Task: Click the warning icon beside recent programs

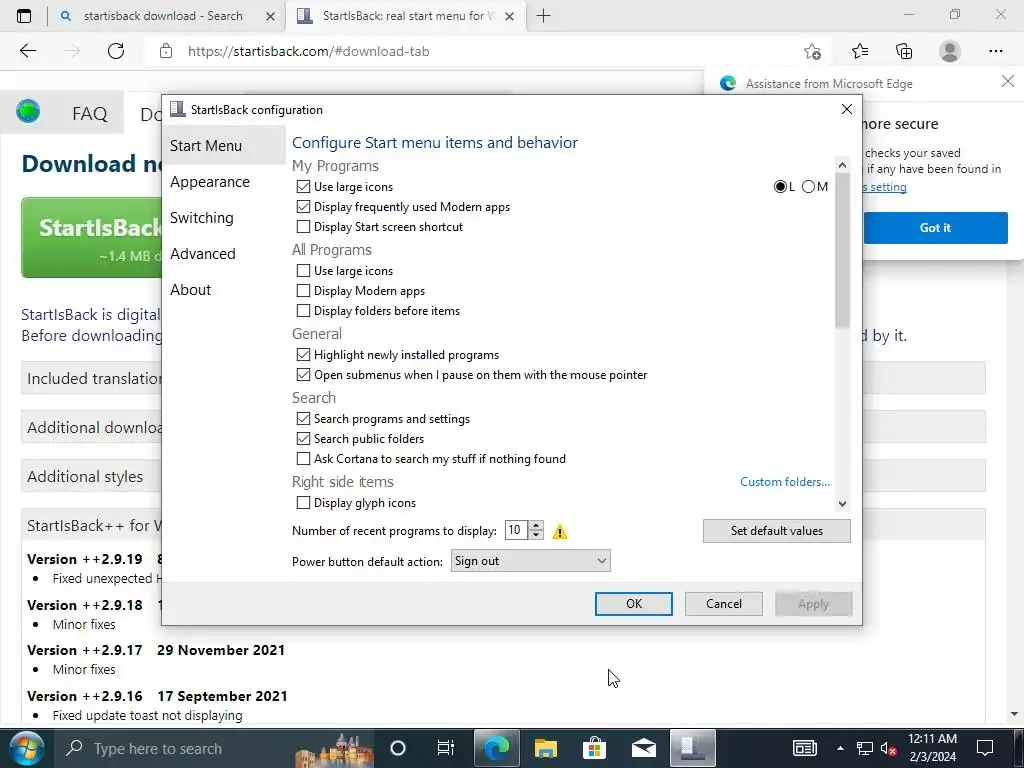Action: point(560,532)
